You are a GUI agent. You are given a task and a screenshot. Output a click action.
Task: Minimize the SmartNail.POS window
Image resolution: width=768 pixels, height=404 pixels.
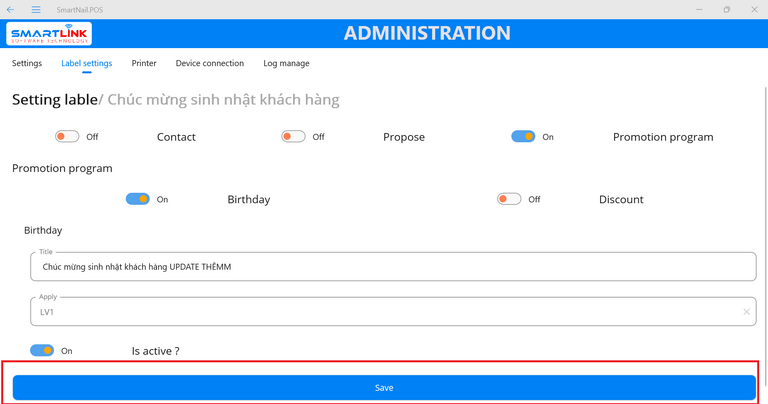[699, 9]
